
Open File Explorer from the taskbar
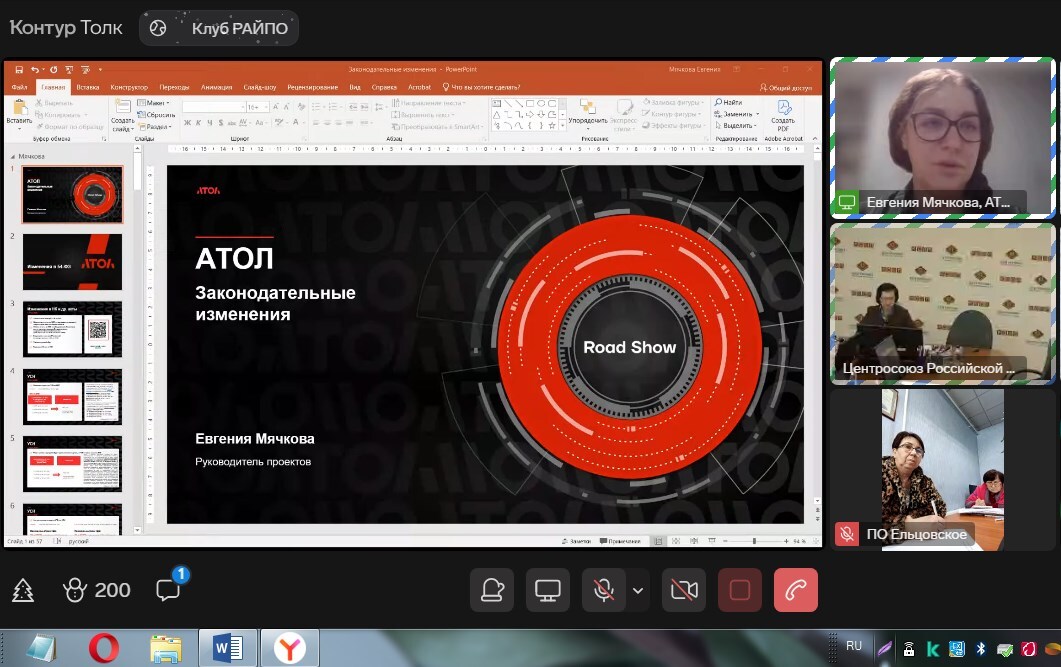point(166,649)
